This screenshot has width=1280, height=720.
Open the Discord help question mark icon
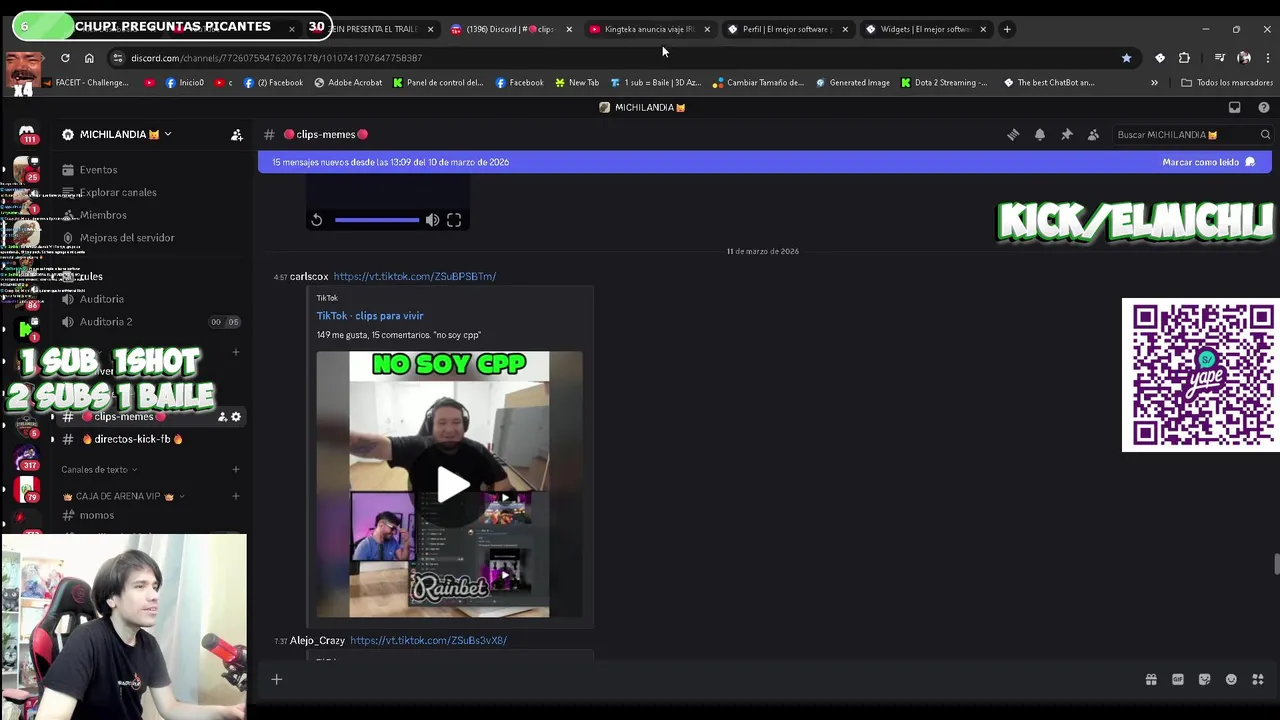[1264, 107]
